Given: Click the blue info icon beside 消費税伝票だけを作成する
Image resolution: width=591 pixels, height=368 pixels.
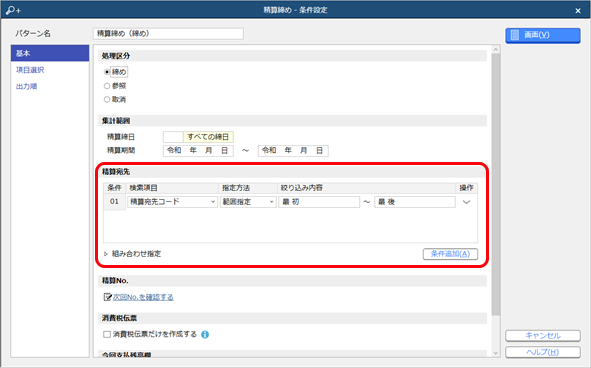Looking at the screenshot, I should coord(205,334).
